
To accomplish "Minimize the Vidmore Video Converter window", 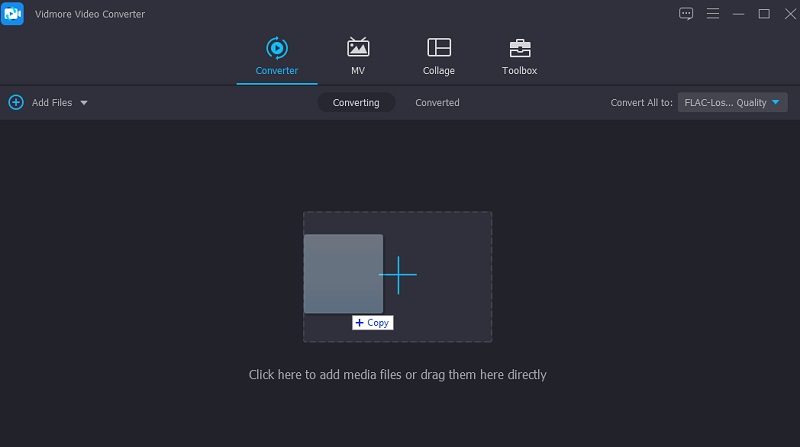I will [x=739, y=13].
